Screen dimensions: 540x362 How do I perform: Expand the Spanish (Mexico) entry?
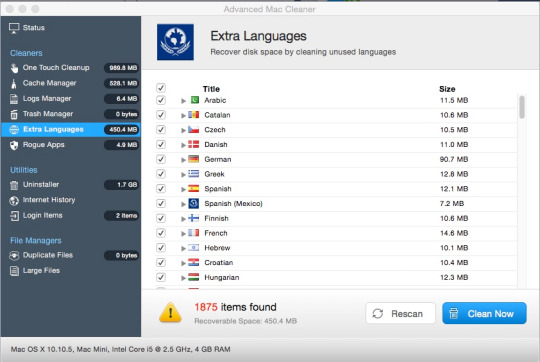[x=183, y=204]
